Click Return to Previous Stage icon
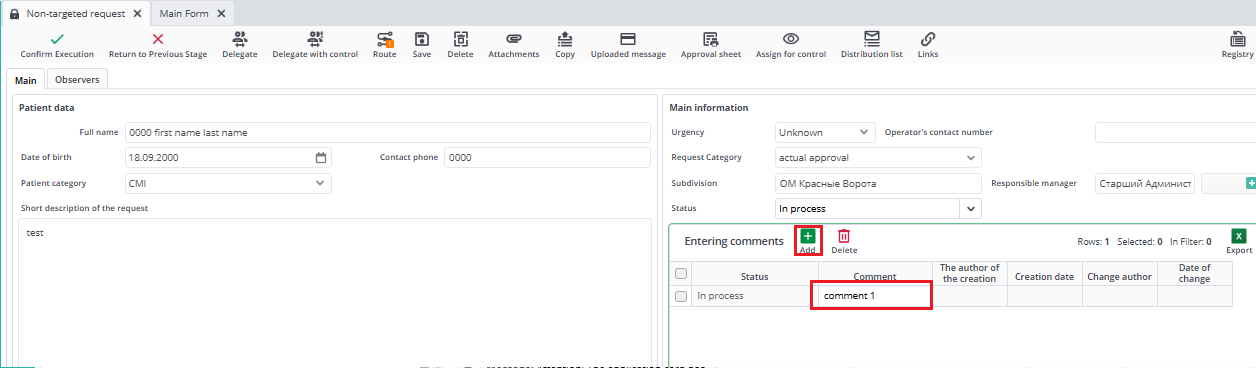This screenshot has height=368, width=1256. (x=157, y=38)
